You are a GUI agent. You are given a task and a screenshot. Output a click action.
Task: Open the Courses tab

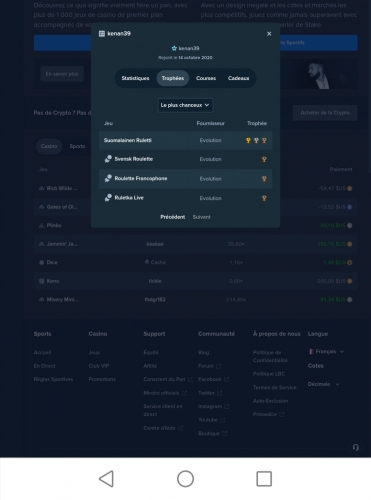[206, 78]
